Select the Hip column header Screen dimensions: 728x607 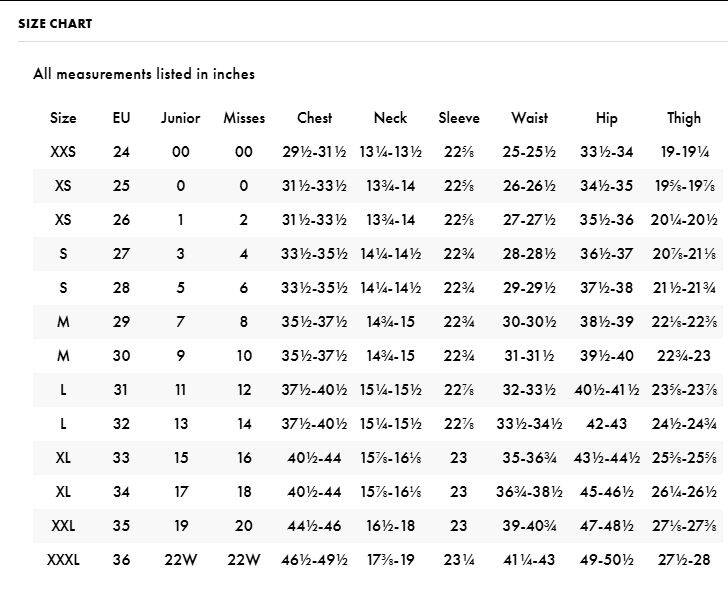click(x=607, y=118)
